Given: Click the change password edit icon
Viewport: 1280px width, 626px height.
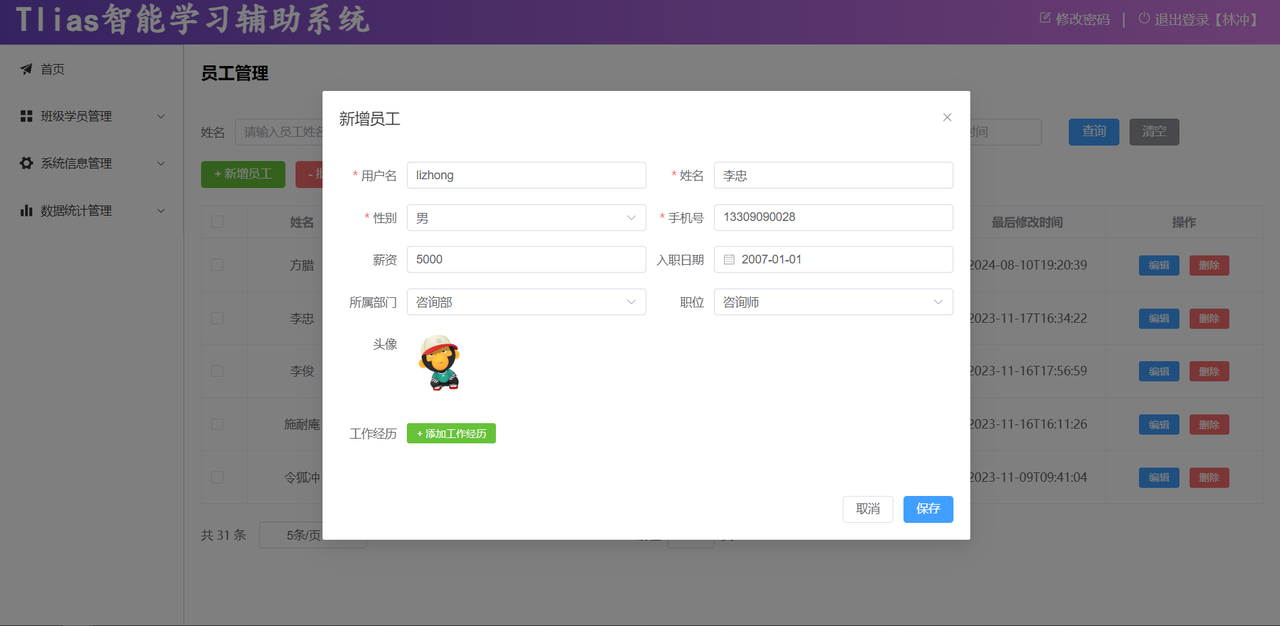Looking at the screenshot, I should pos(1045,18).
